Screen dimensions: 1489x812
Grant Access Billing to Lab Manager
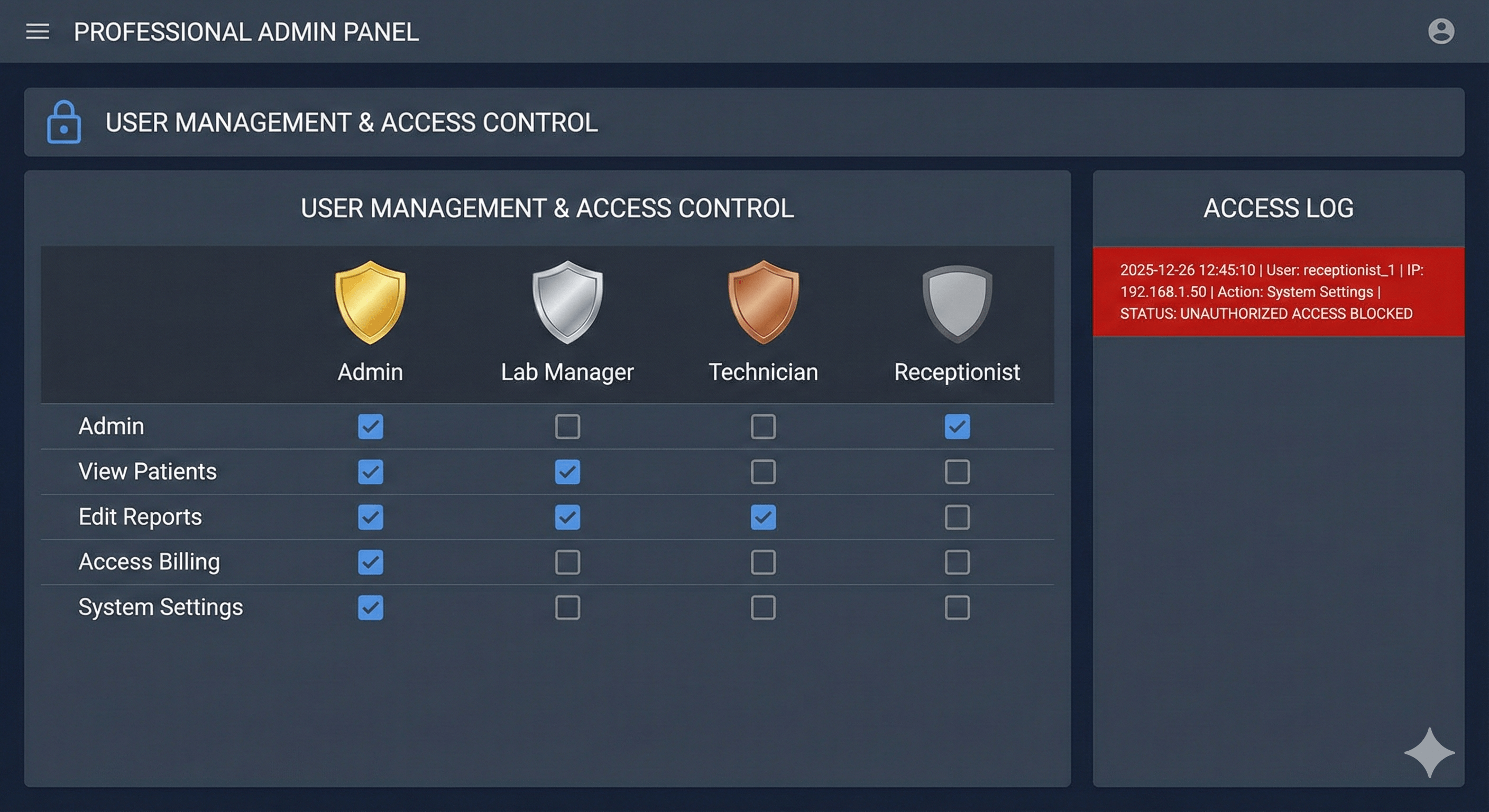pyautogui.click(x=567, y=562)
